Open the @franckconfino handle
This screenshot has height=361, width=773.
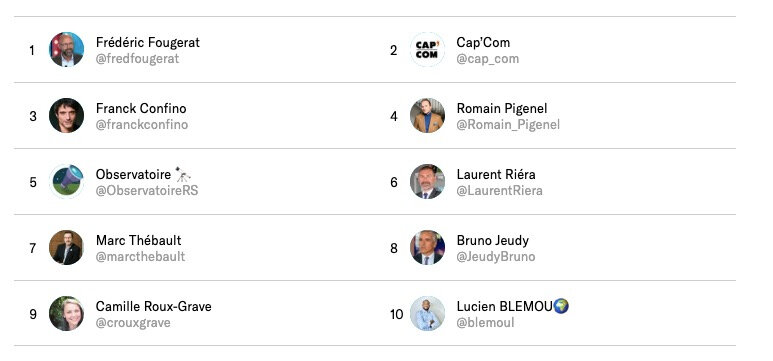click(x=142, y=125)
